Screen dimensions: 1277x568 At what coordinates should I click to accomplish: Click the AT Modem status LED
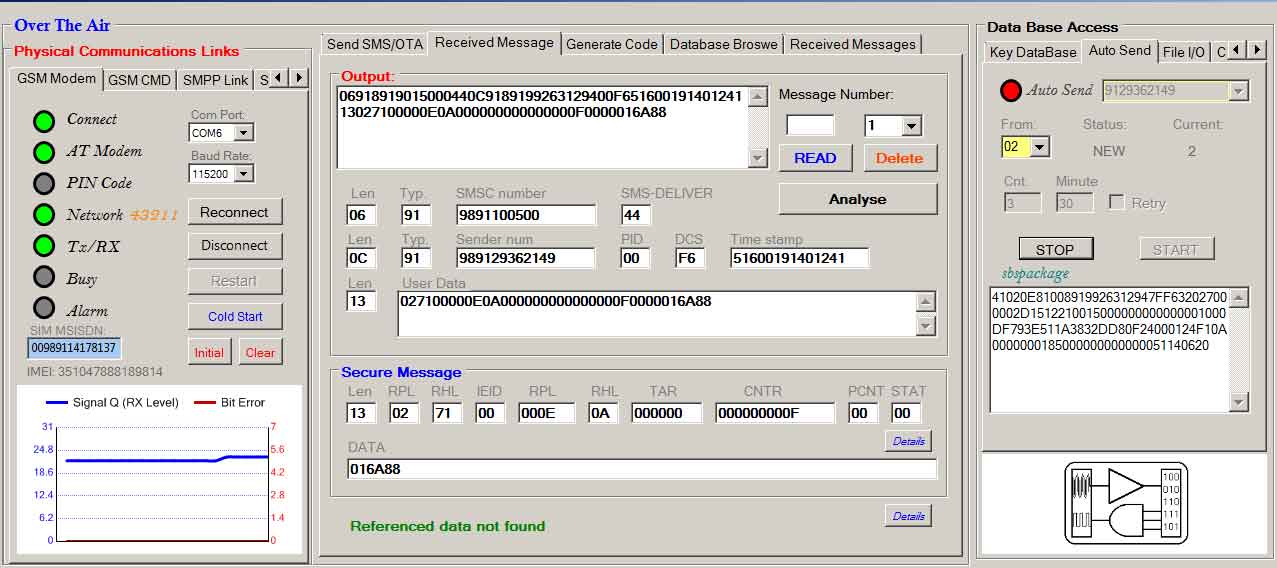[44, 153]
